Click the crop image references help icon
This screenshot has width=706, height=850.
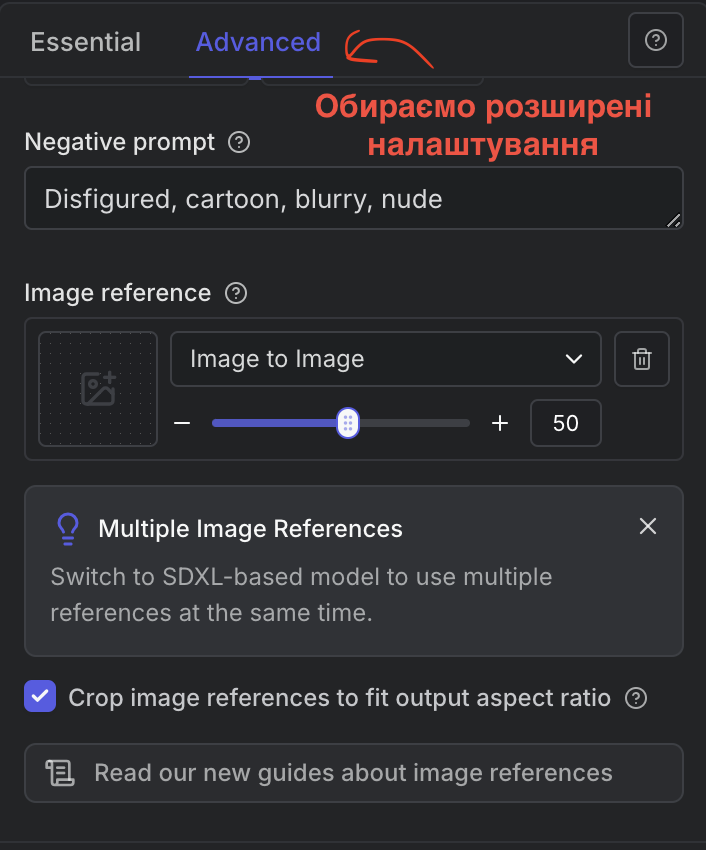[635, 698]
